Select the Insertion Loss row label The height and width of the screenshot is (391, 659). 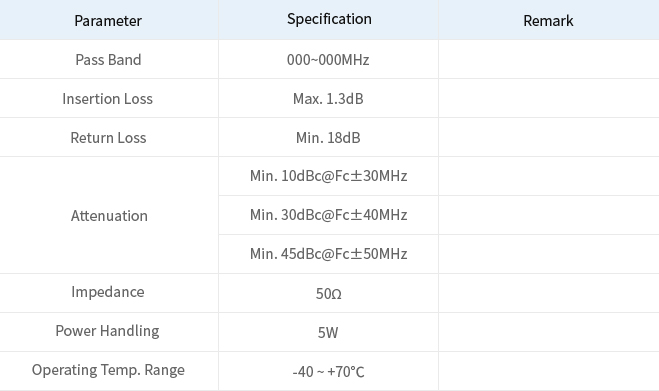pos(108,99)
